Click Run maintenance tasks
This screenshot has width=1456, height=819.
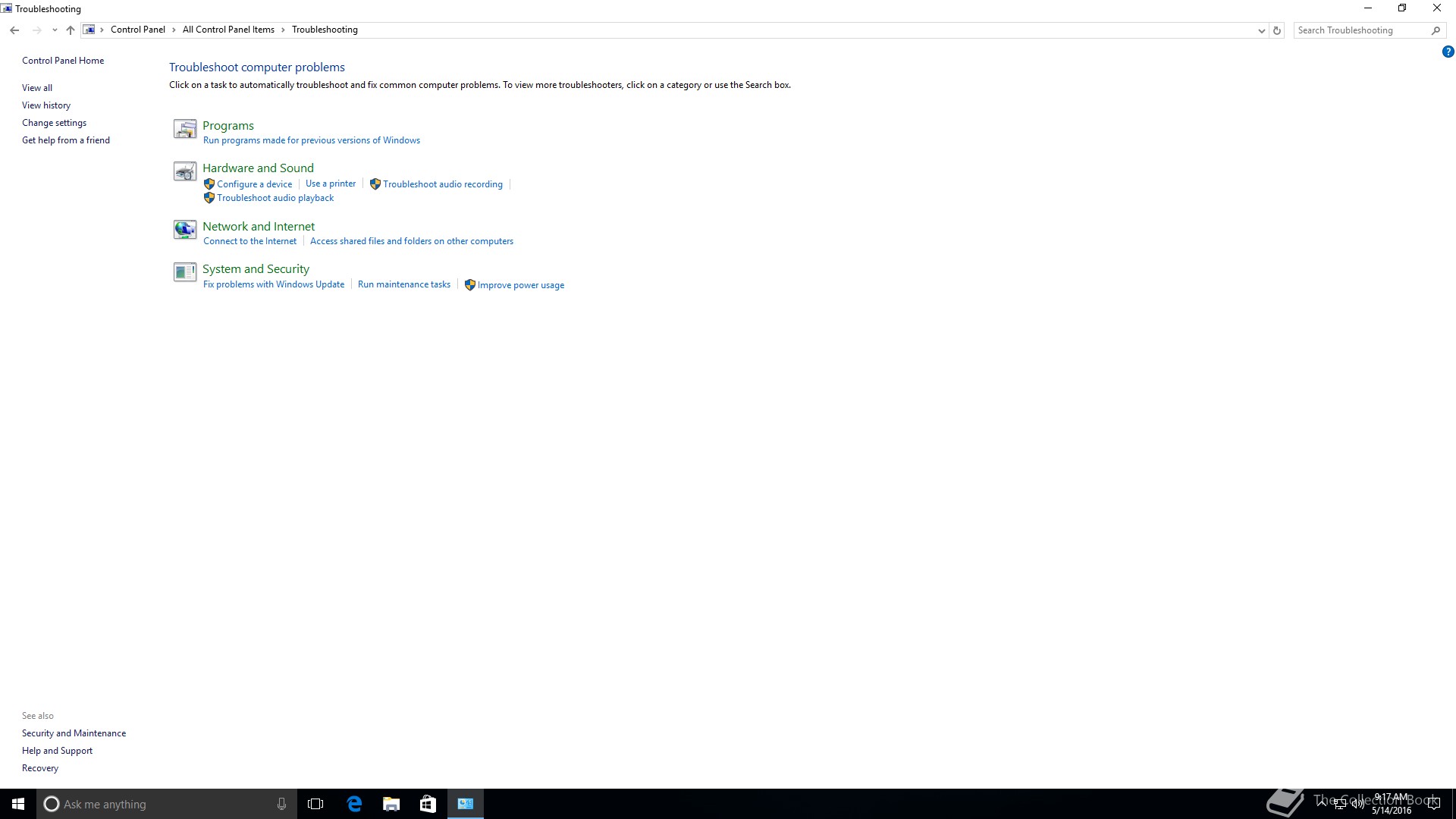coord(404,284)
